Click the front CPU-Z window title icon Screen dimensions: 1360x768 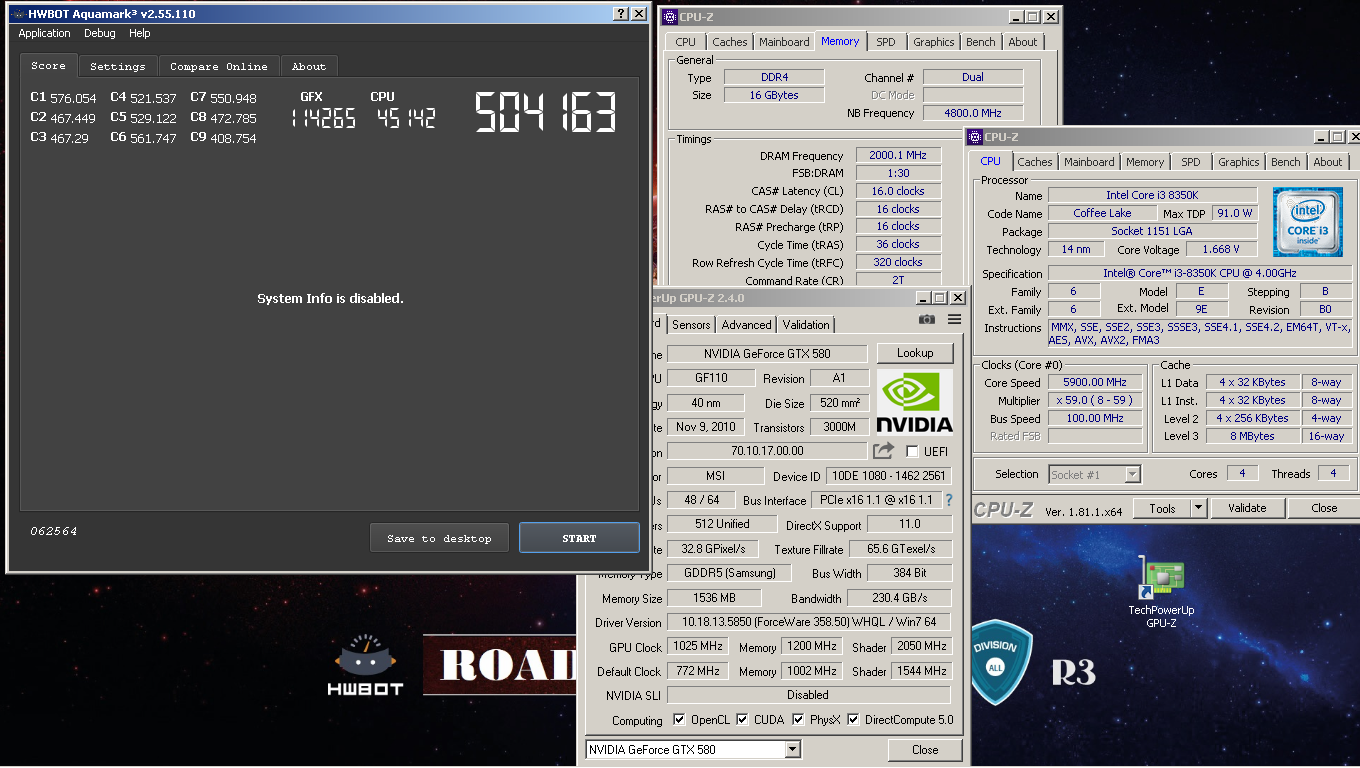[x=975, y=137]
